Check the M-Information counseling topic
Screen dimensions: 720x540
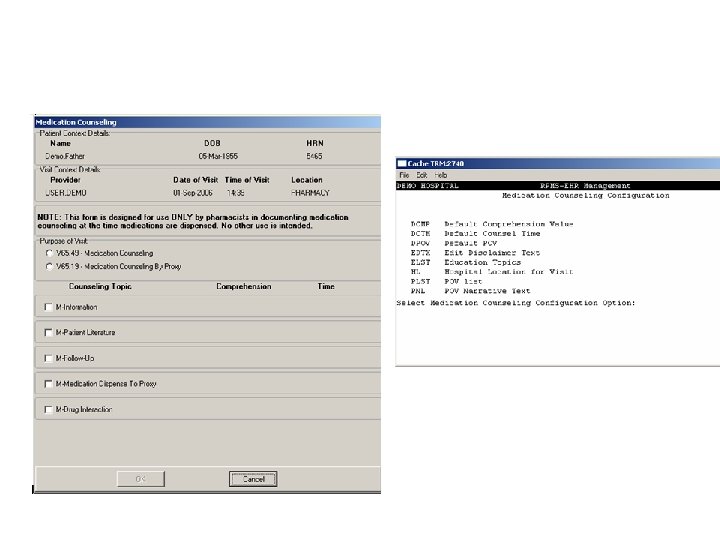pyautogui.click(x=48, y=307)
